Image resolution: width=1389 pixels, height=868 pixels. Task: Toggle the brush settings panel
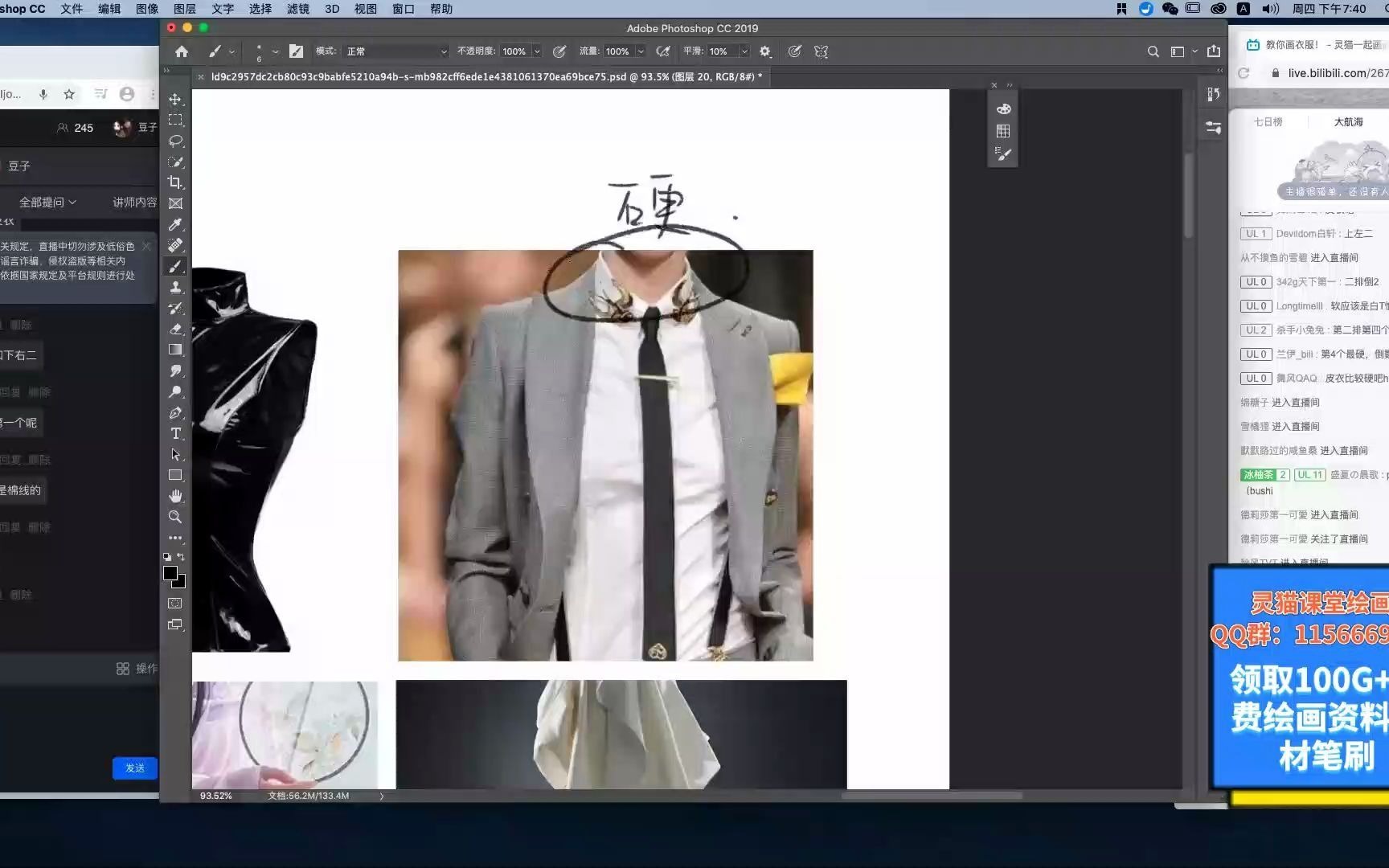296,51
